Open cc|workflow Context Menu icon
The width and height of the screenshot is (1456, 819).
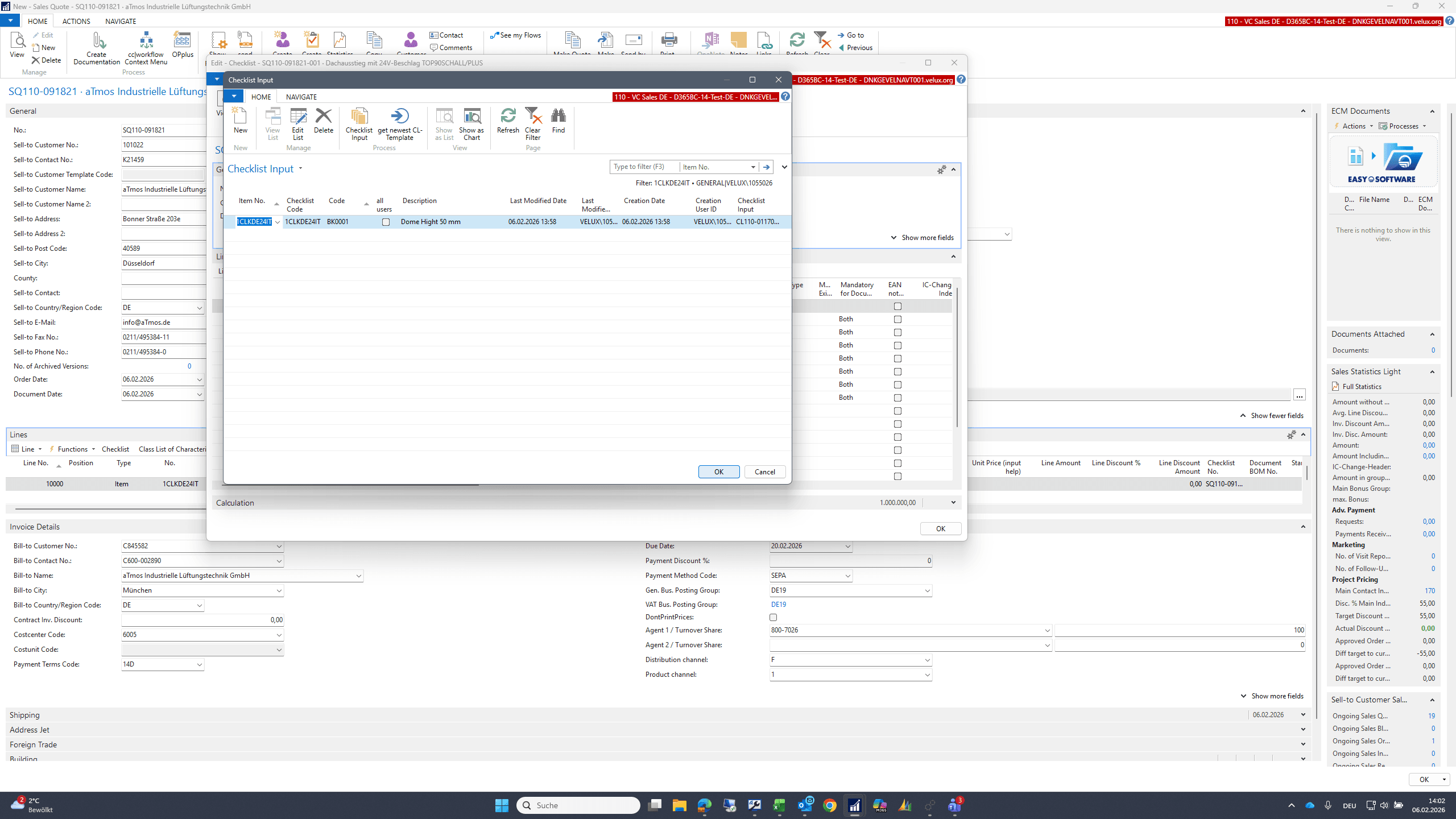(146, 48)
